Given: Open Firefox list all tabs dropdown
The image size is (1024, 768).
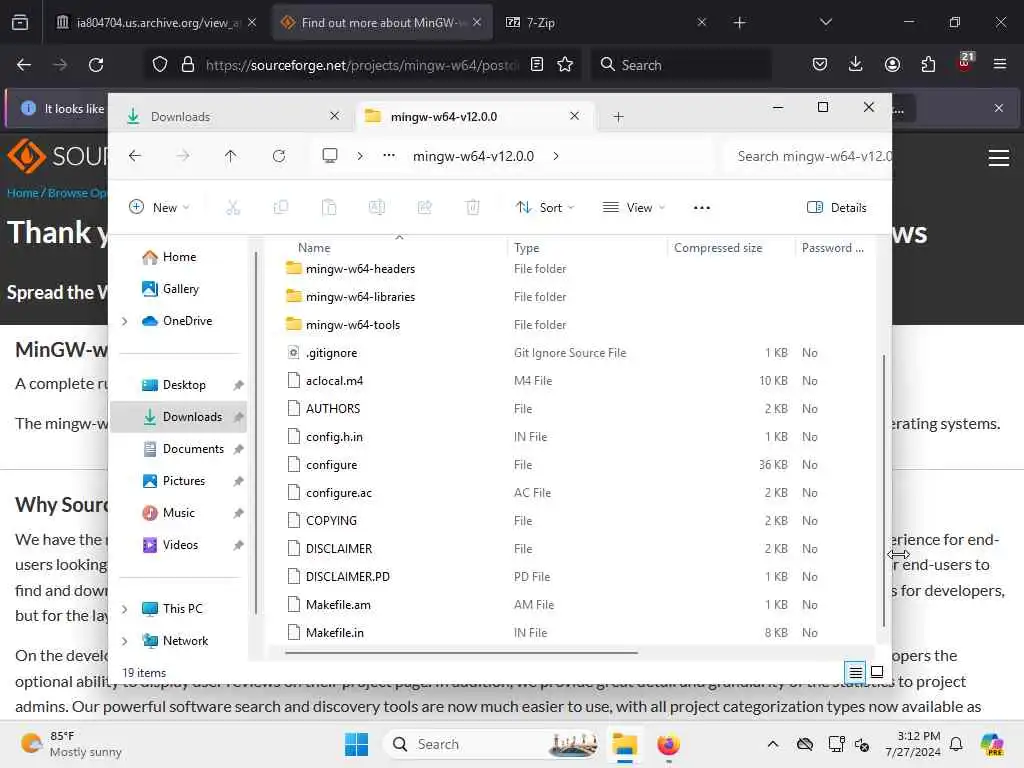Looking at the screenshot, I should coord(825,22).
